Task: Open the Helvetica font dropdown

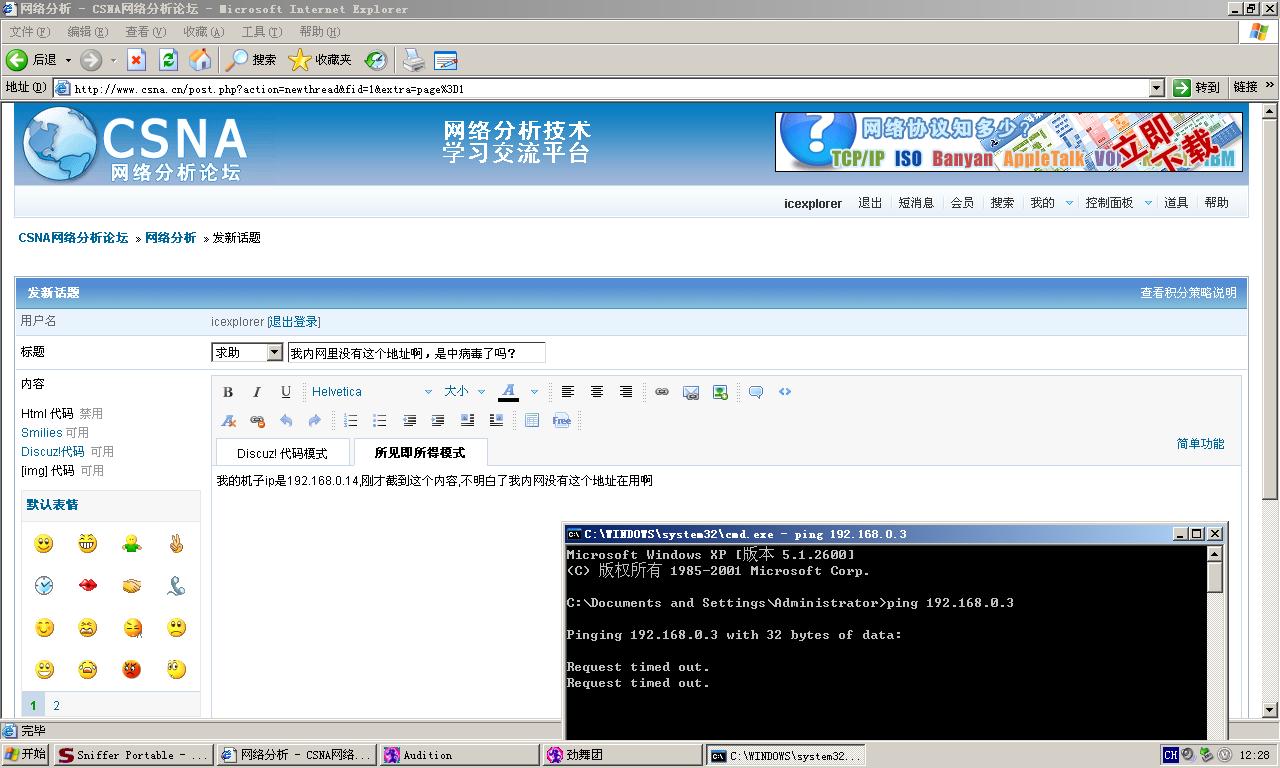Action: click(x=371, y=392)
